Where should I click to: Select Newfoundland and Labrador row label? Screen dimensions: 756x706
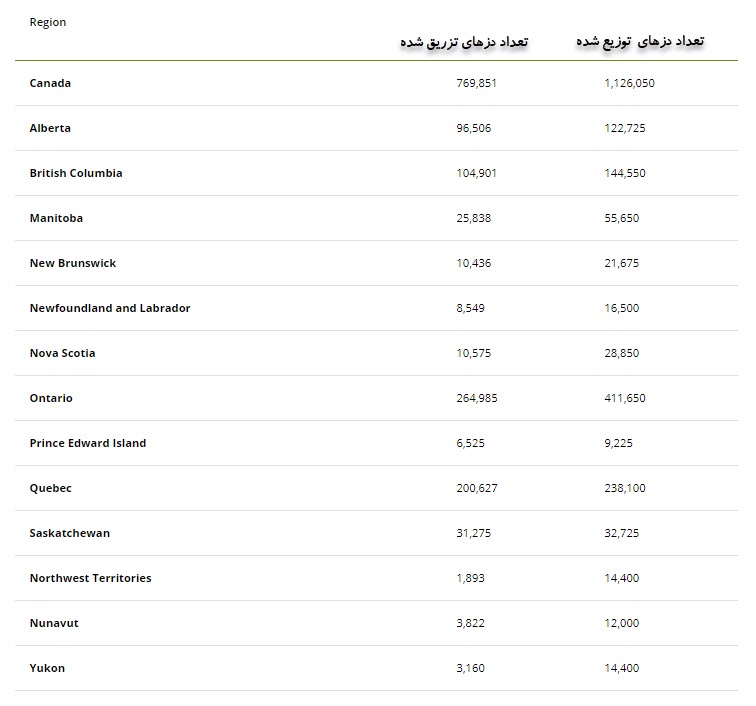click(110, 308)
